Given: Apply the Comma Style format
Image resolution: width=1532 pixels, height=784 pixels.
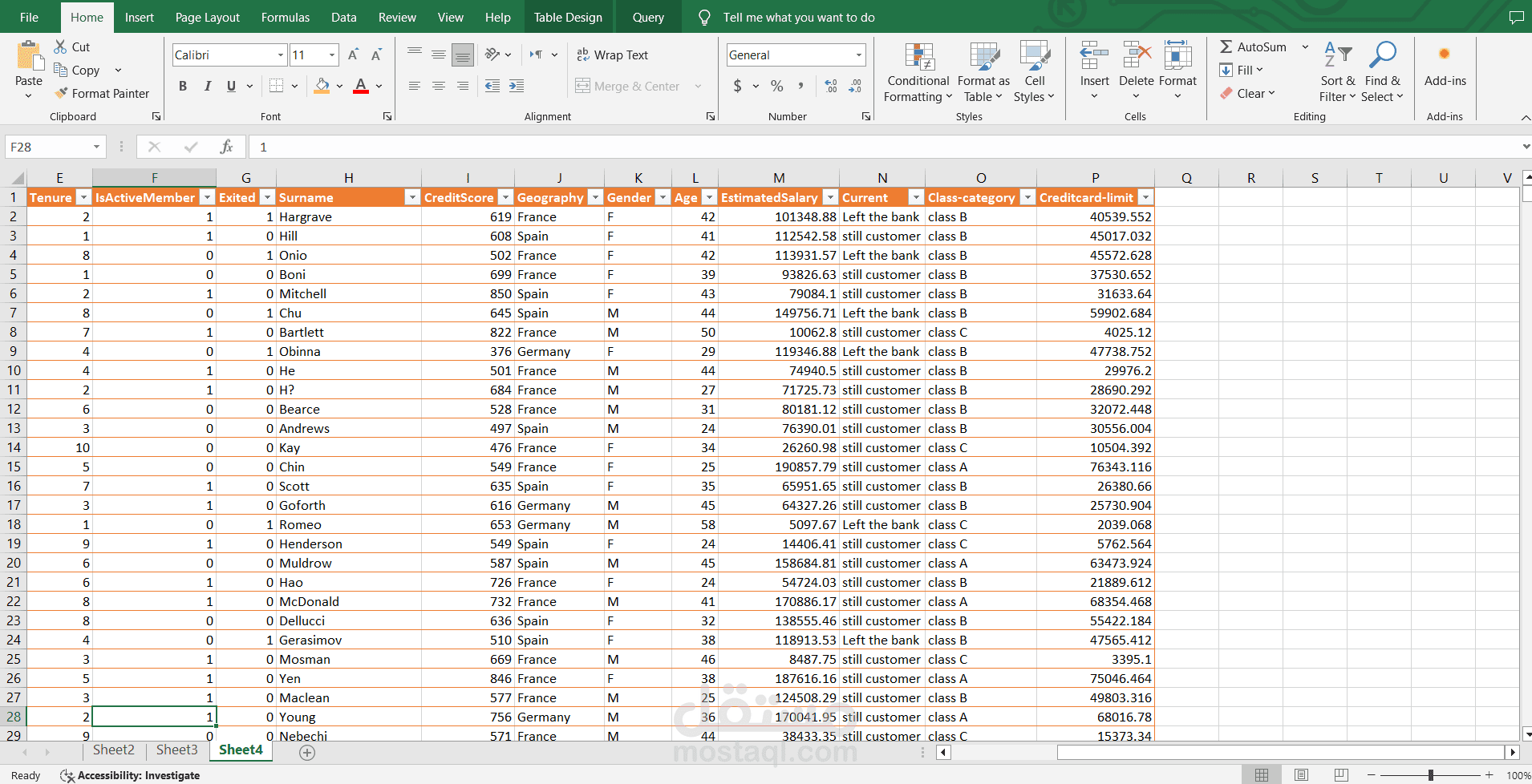Looking at the screenshot, I should coord(800,86).
